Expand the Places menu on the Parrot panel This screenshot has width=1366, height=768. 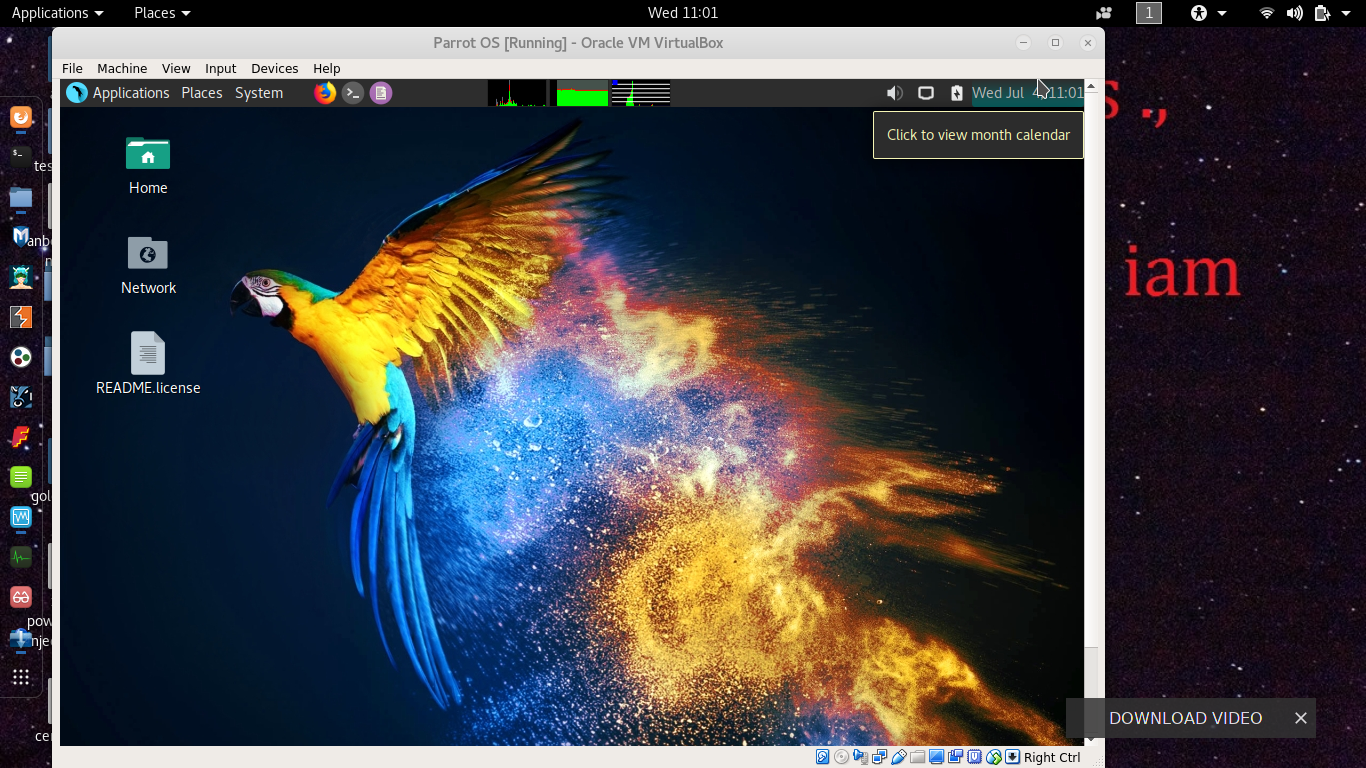(202, 92)
